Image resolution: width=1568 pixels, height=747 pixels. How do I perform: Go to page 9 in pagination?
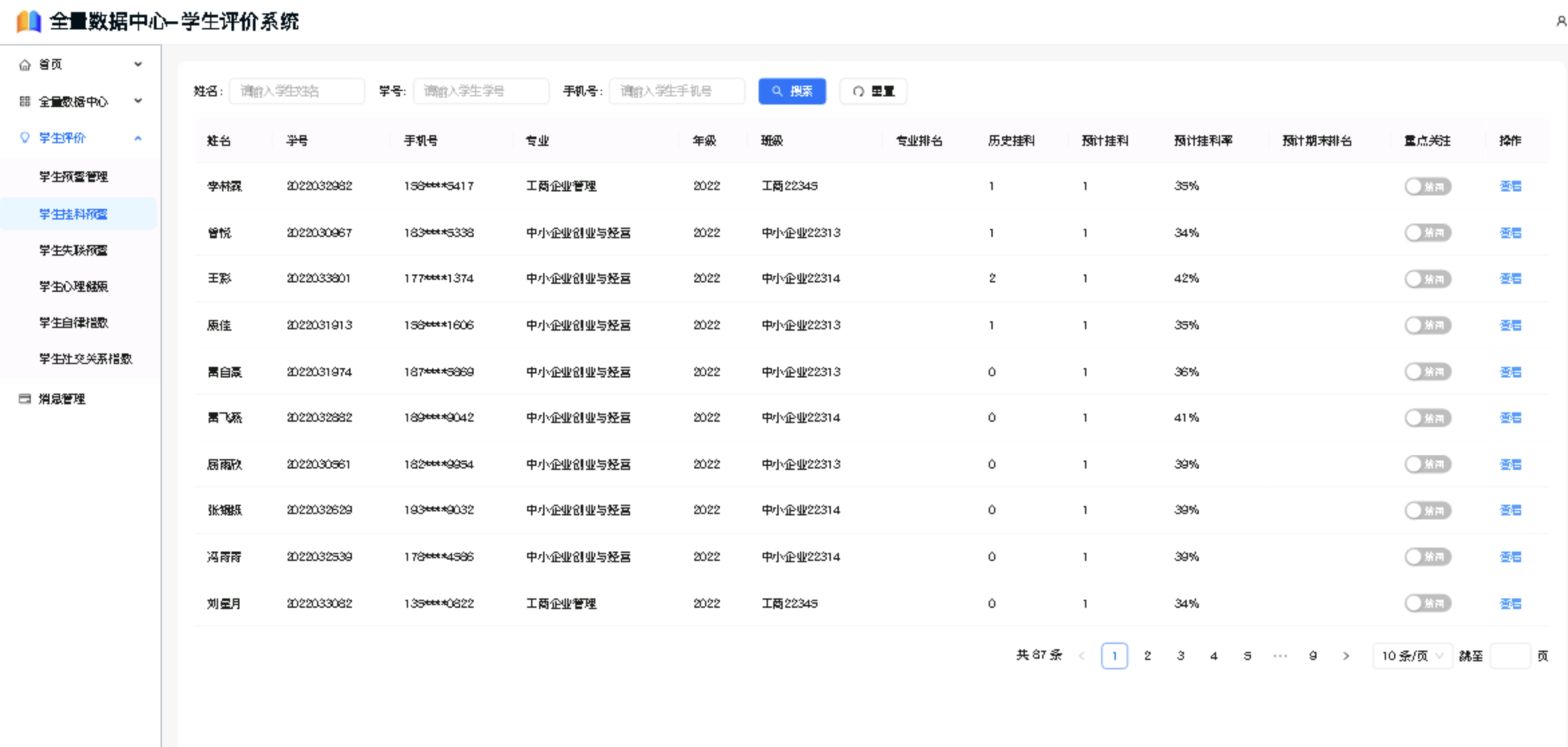tap(1313, 656)
